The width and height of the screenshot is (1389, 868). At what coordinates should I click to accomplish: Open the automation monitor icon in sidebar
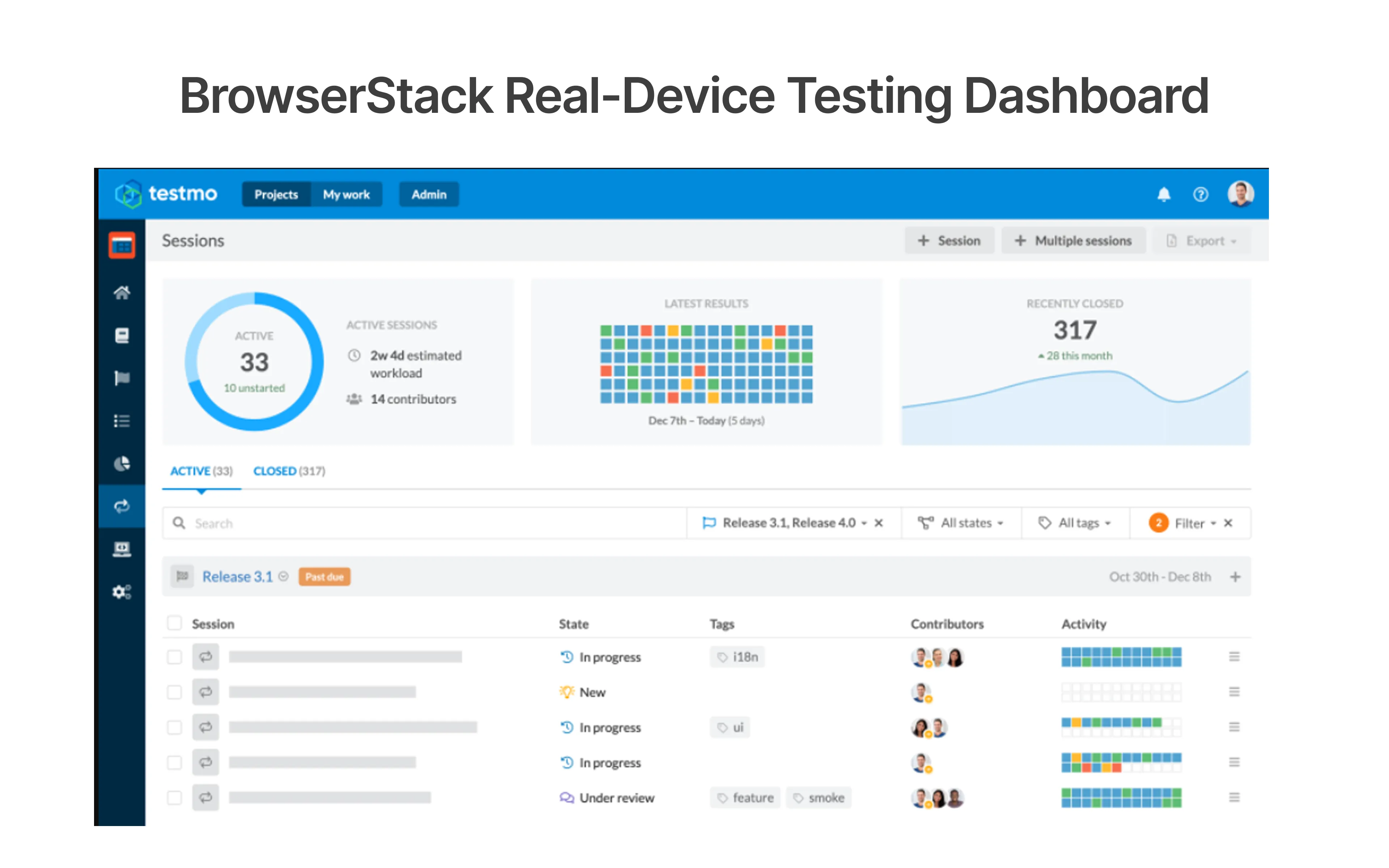coord(122,549)
